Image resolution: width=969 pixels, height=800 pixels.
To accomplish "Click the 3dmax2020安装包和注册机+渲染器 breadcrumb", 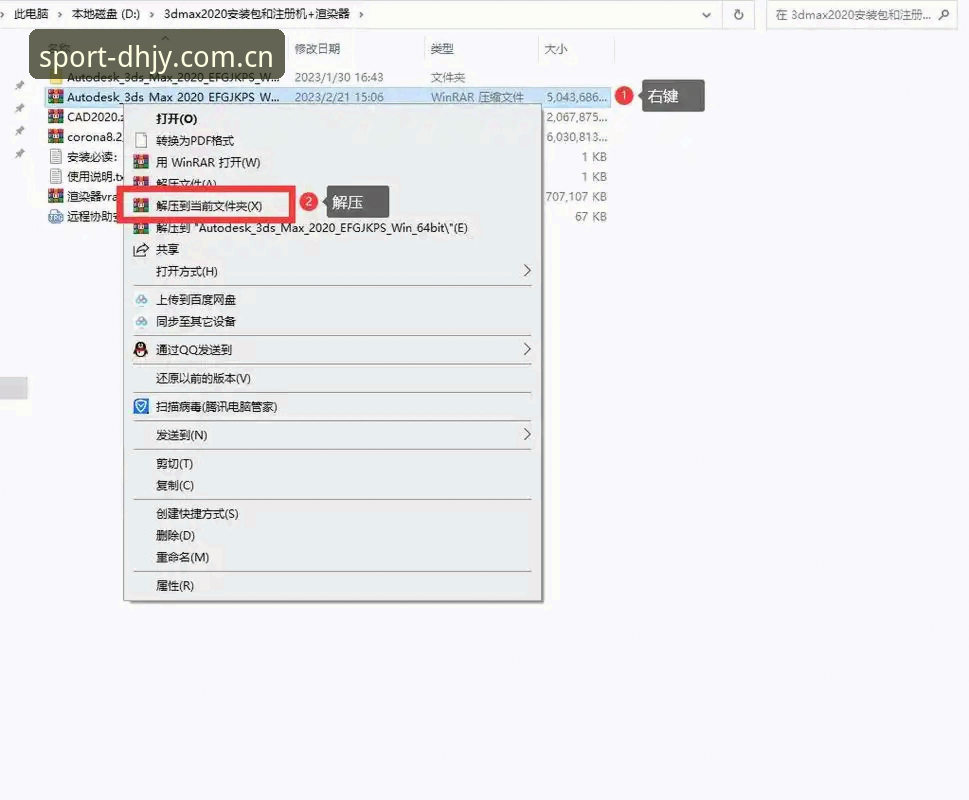I will point(256,14).
